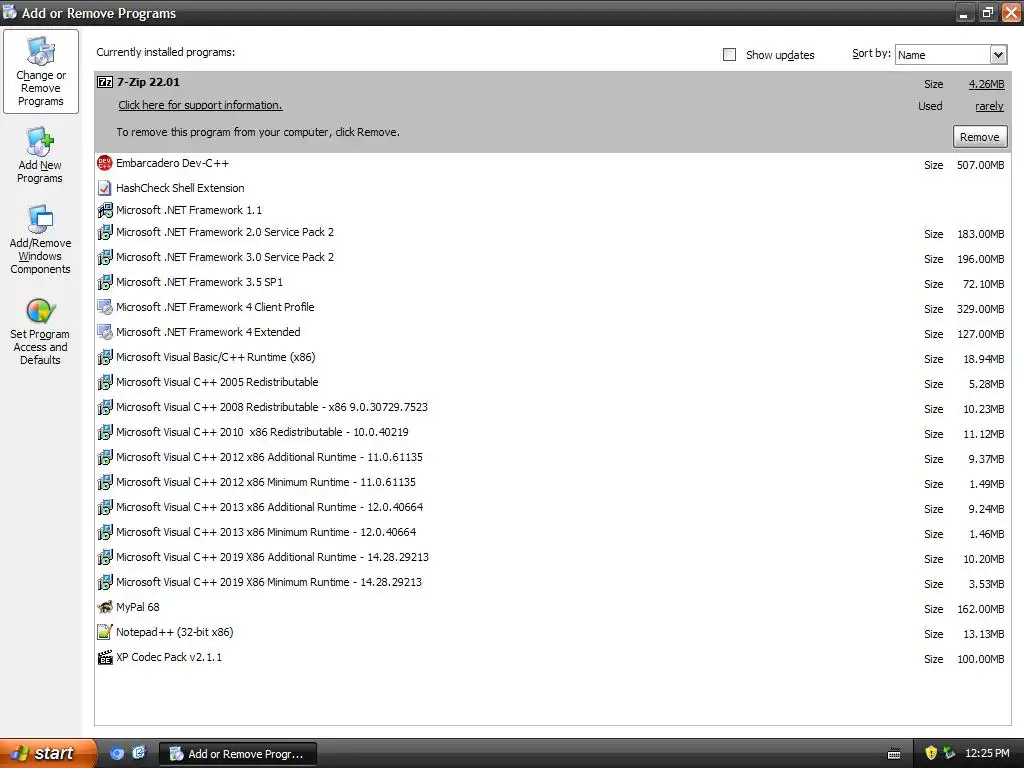Image resolution: width=1024 pixels, height=768 pixels.
Task: Select the XP Codec Pack v2.1.1 text
Action: coord(169,657)
